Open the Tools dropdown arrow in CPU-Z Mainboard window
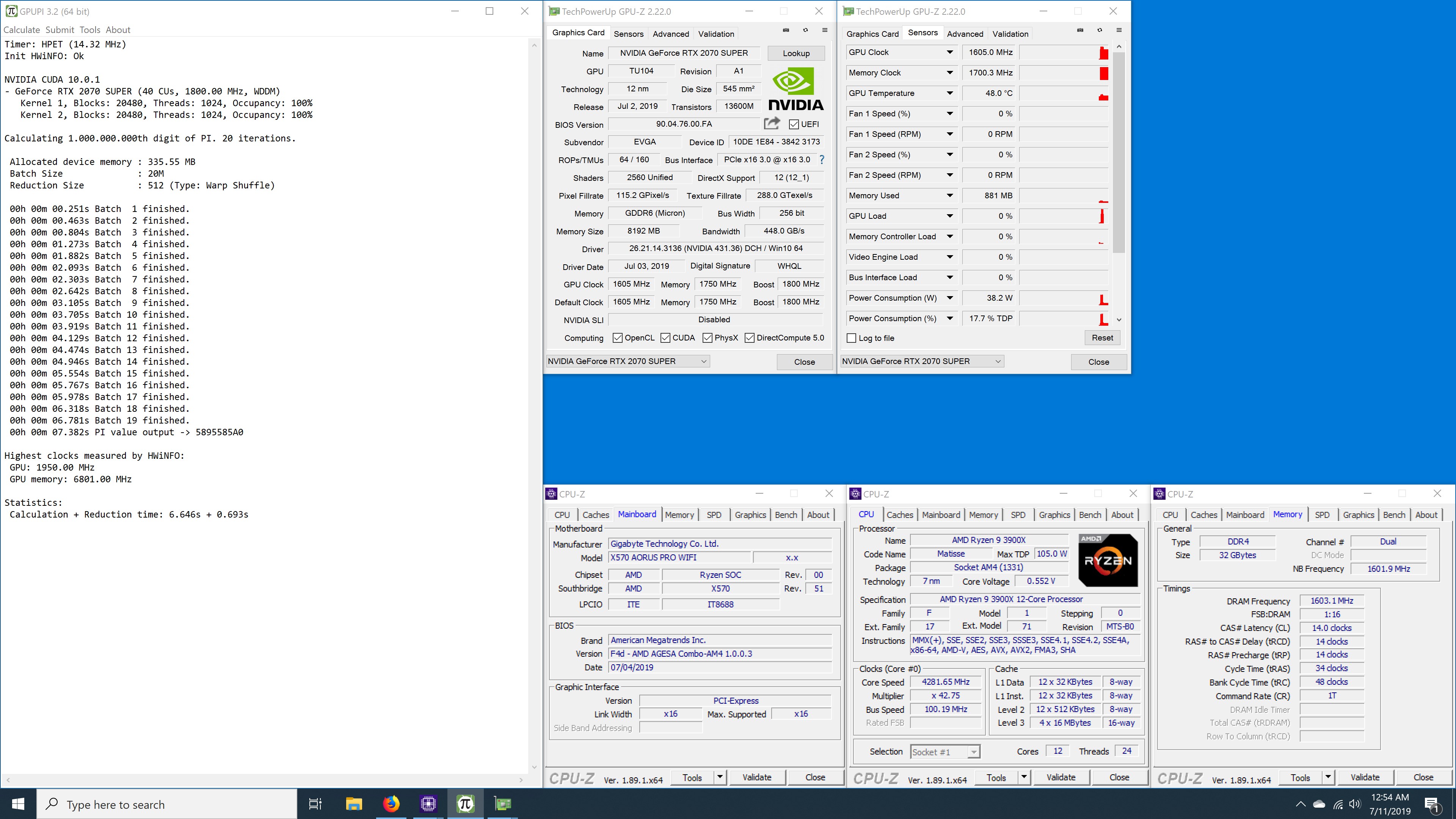Viewport: 1456px width, 819px height. [x=720, y=777]
